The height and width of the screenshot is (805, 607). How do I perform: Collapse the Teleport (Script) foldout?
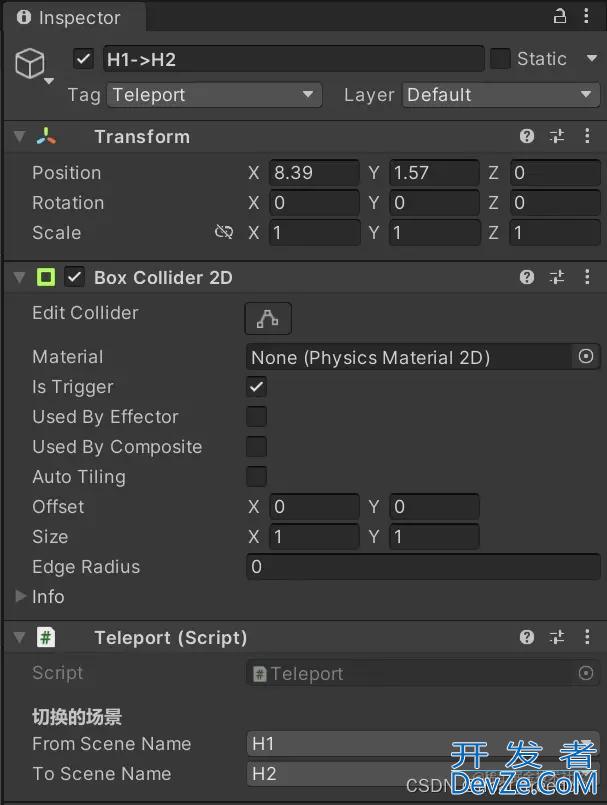click(x=20, y=637)
